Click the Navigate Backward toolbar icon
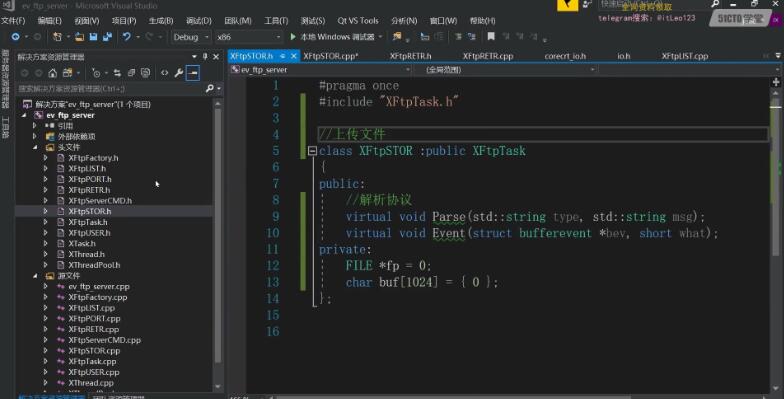784x399 pixels. point(16,37)
